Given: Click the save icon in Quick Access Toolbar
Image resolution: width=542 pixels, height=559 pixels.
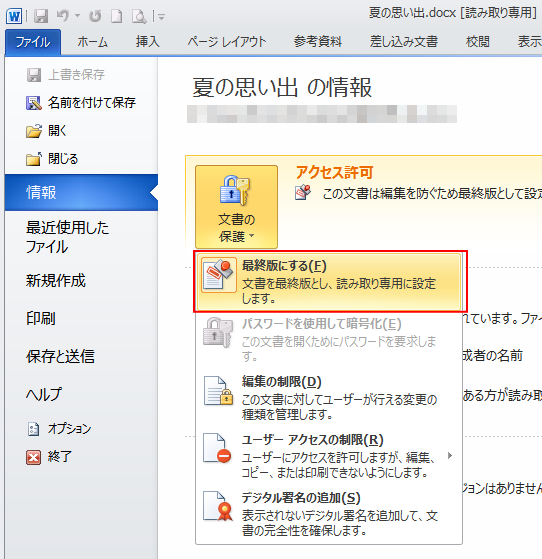Looking at the screenshot, I should [41, 16].
